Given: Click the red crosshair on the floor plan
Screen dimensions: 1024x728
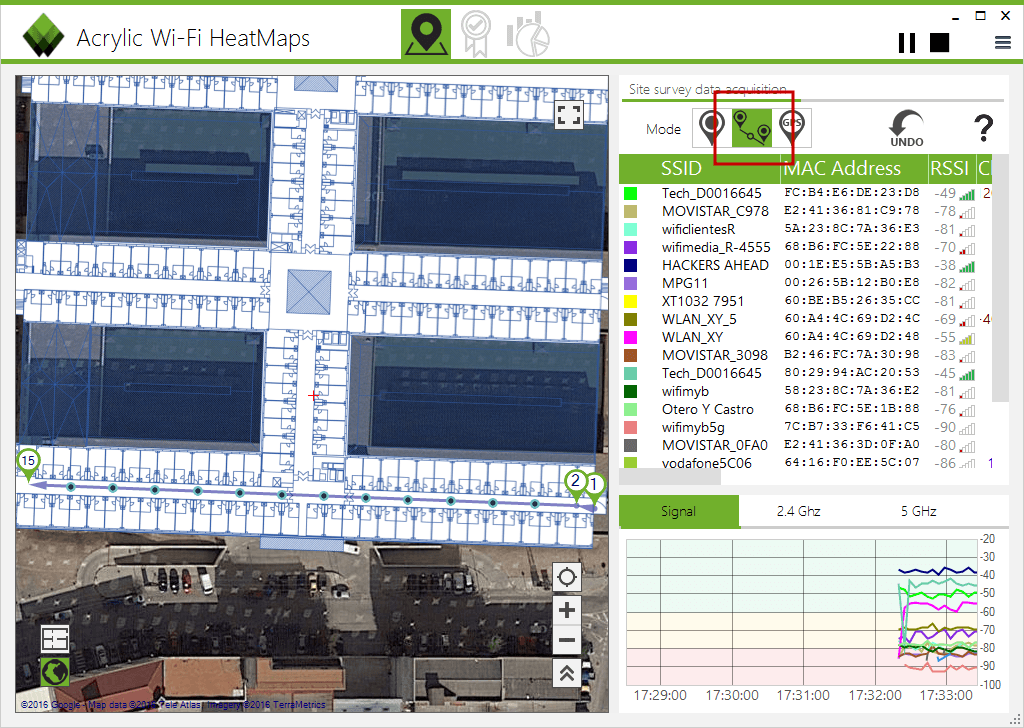Looking at the screenshot, I should coord(313,395).
